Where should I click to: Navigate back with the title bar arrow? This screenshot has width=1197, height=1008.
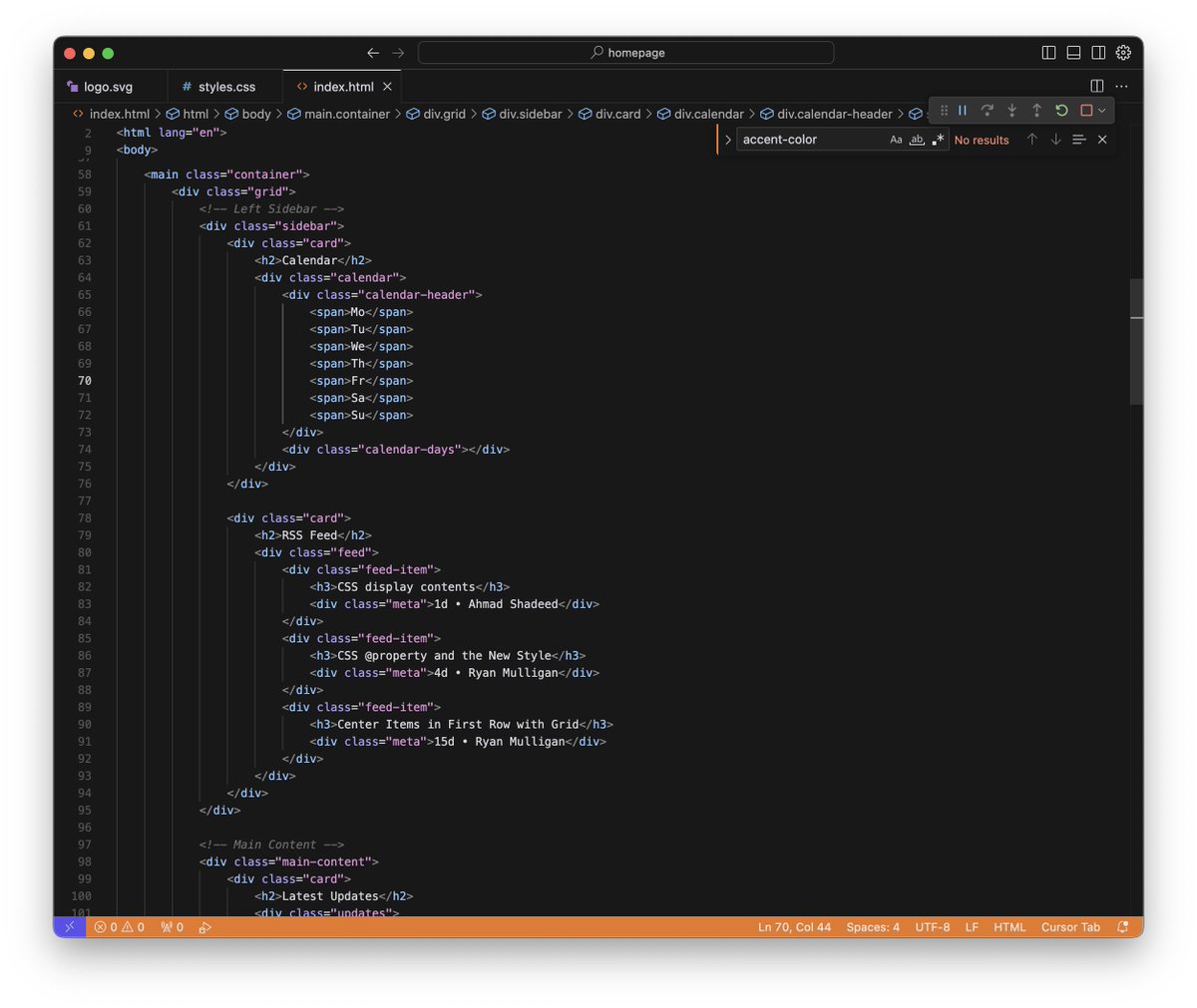(x=373, y=53)
